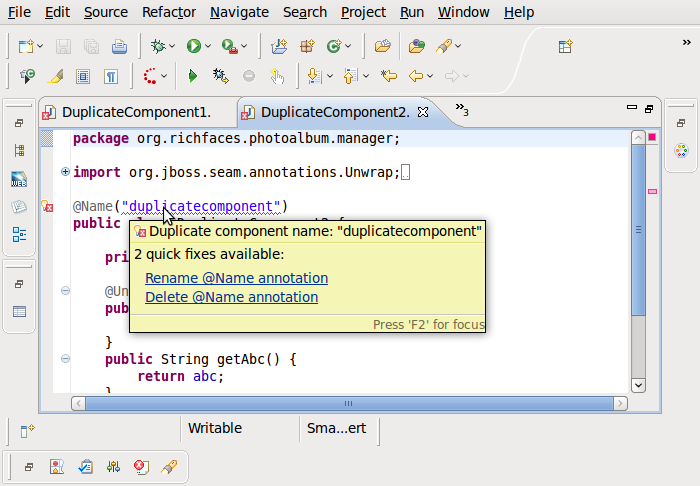Open the Open Perspective icon
The width and height of the screenshot is (700, 486).
tap(566, 46)
